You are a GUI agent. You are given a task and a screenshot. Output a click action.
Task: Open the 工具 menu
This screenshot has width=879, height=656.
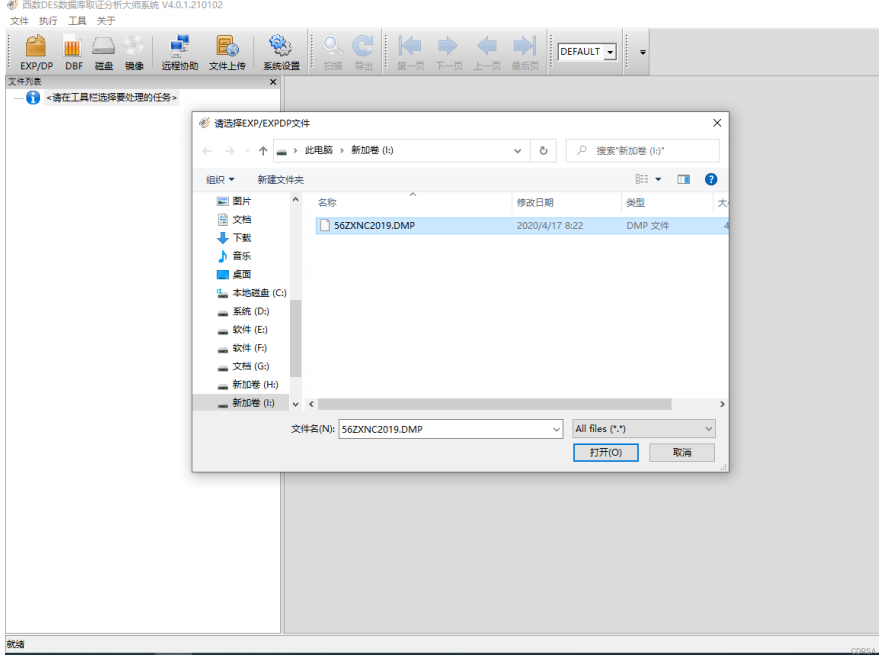pyautogui.click(x=77, y=20)
